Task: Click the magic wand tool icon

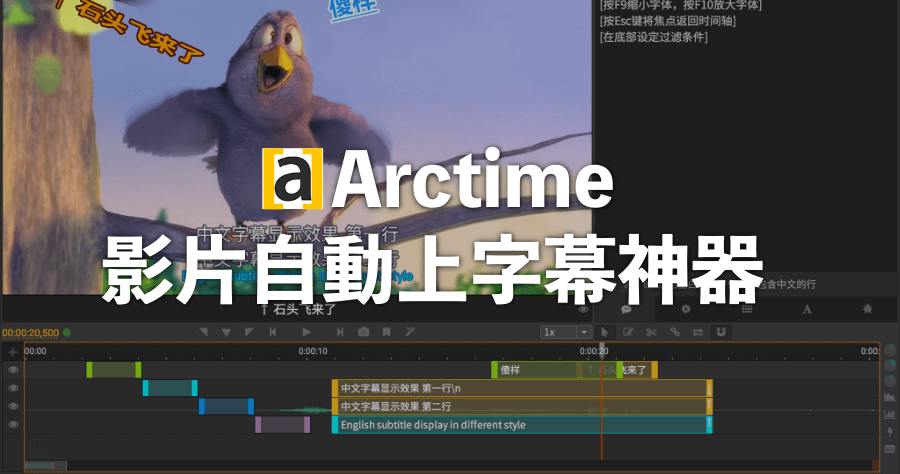Action: tap(410, 332)
